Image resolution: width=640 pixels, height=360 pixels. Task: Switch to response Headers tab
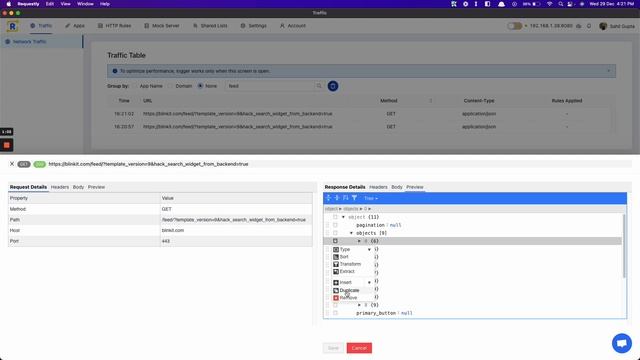pyautogui.click(x=378, y=187)
